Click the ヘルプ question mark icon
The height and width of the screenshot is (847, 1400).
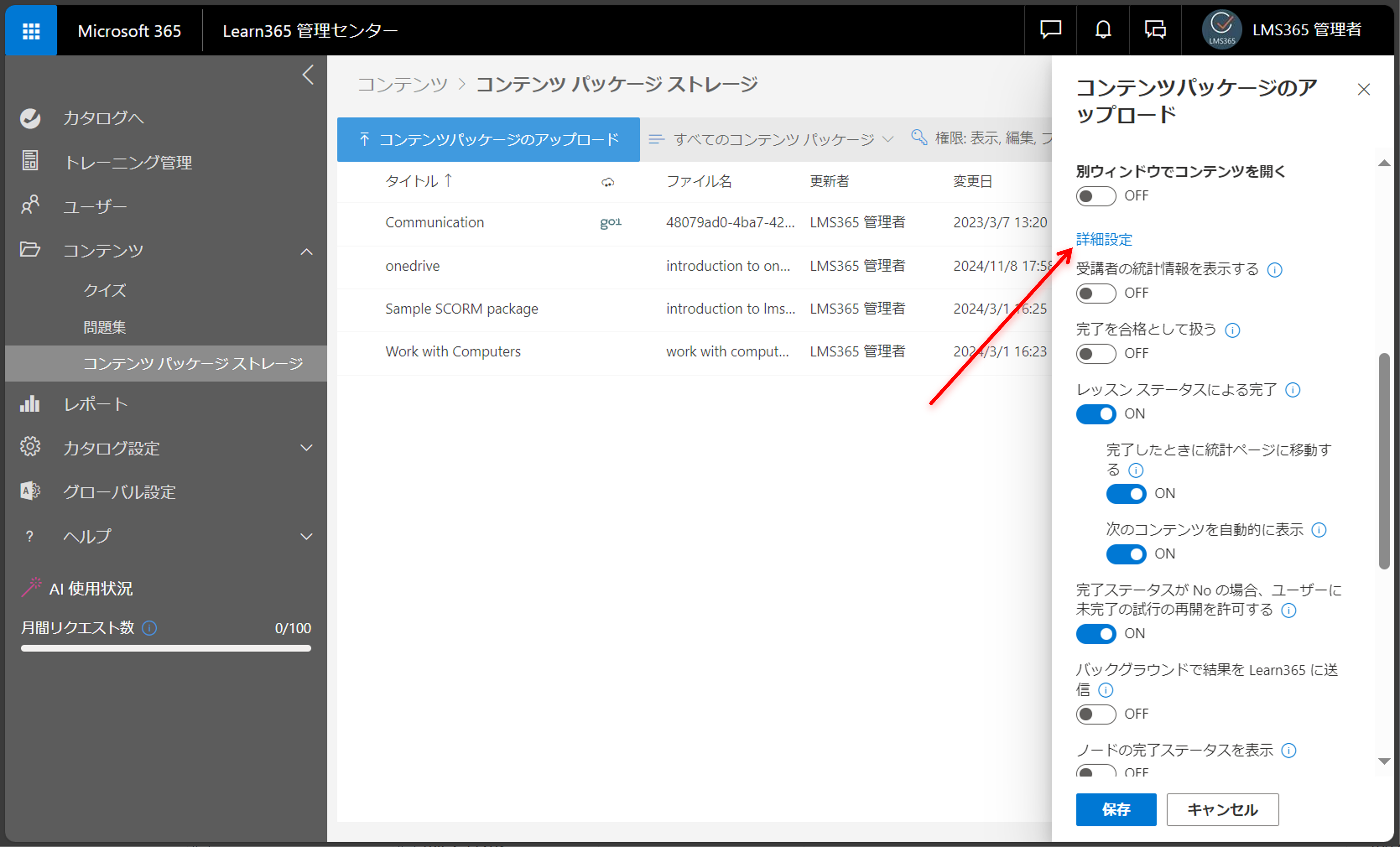coord(30,536)
